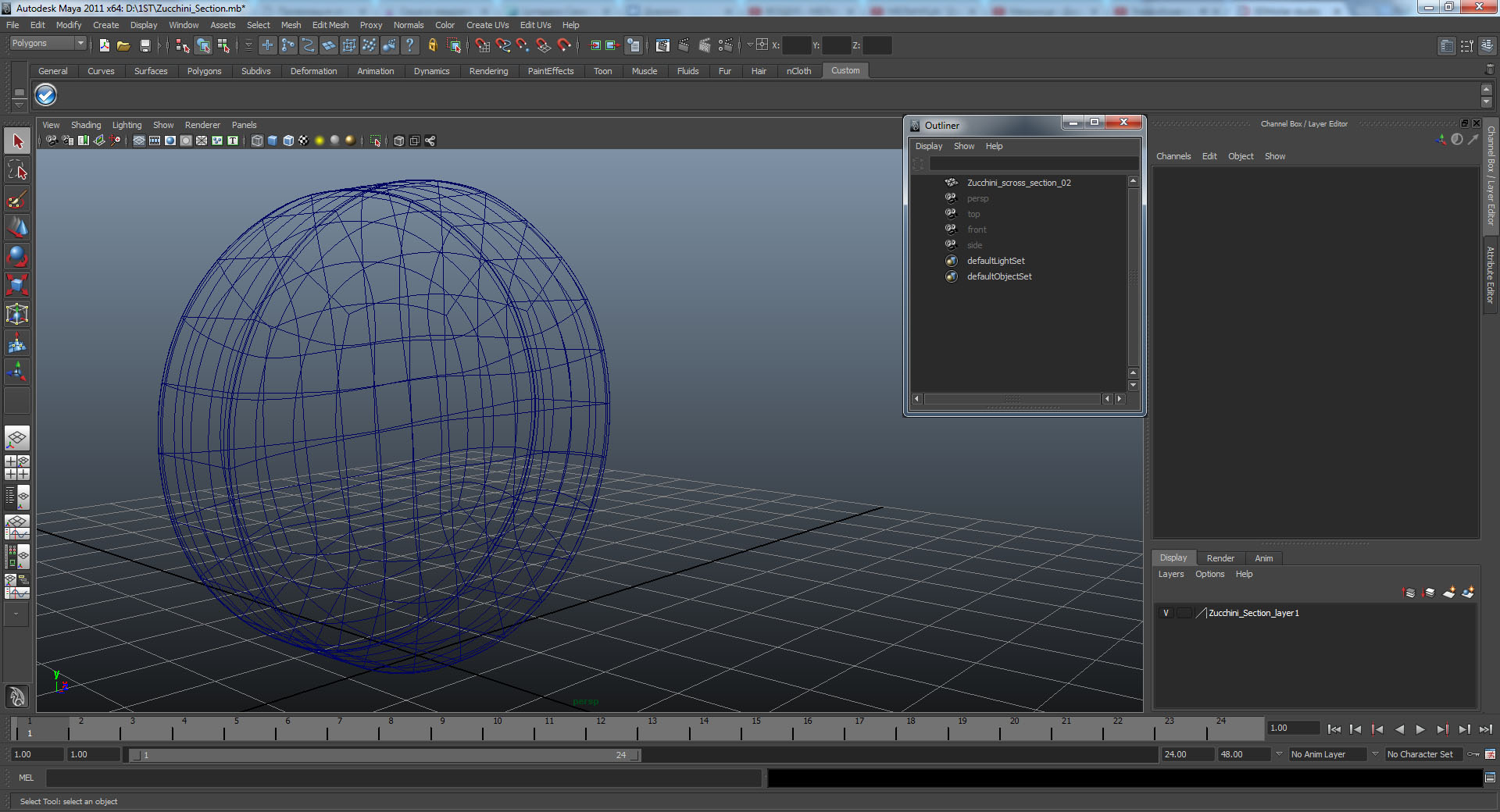Select the arrow Select tool in toolbox

[x=17, y=141]
